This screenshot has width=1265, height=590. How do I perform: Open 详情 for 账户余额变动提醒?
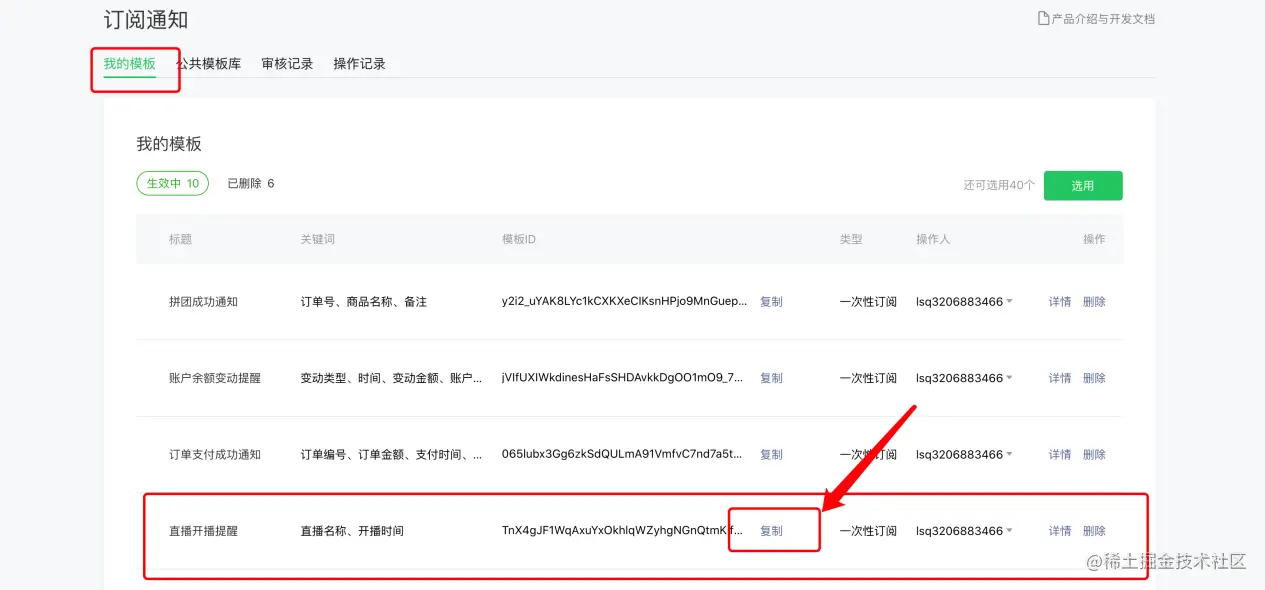click(1060, 378)
